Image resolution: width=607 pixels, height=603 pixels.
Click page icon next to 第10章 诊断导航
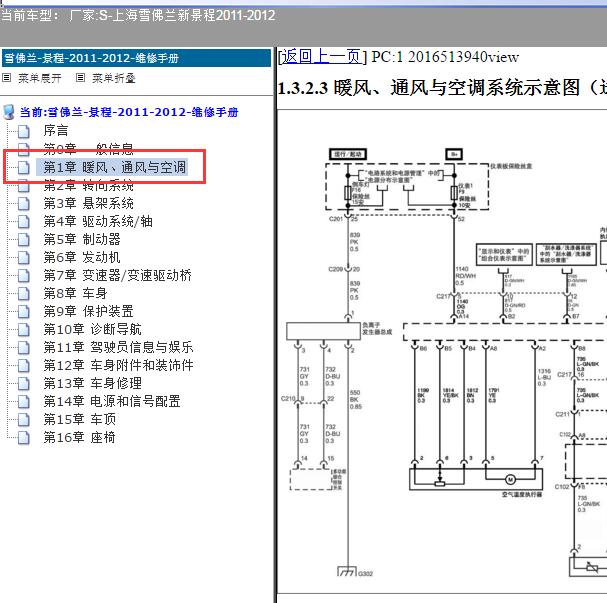tap(24, 330)
